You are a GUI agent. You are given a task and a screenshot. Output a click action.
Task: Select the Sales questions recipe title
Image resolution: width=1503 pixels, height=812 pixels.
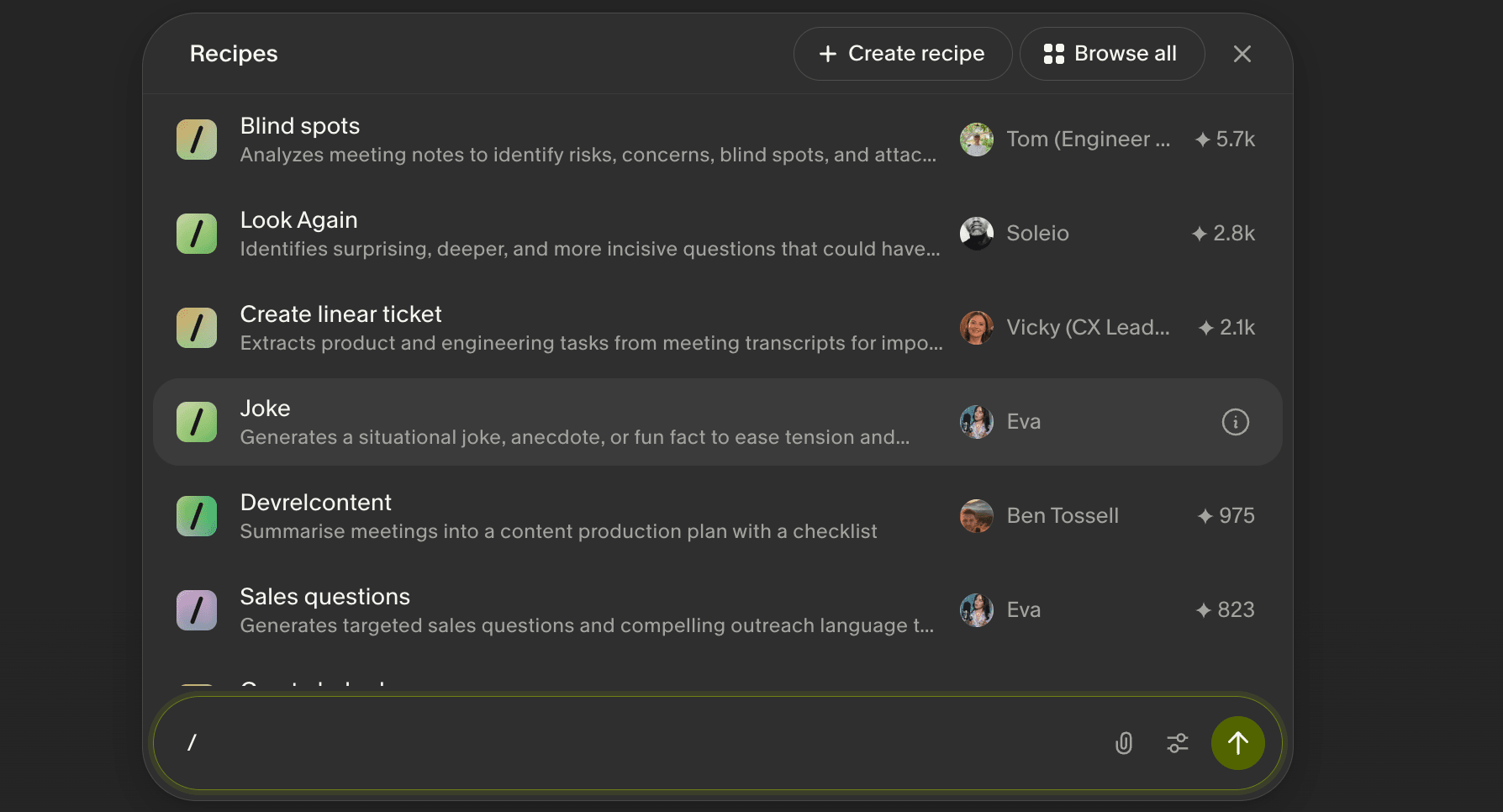pyautogui.click(x=325, y=597)
